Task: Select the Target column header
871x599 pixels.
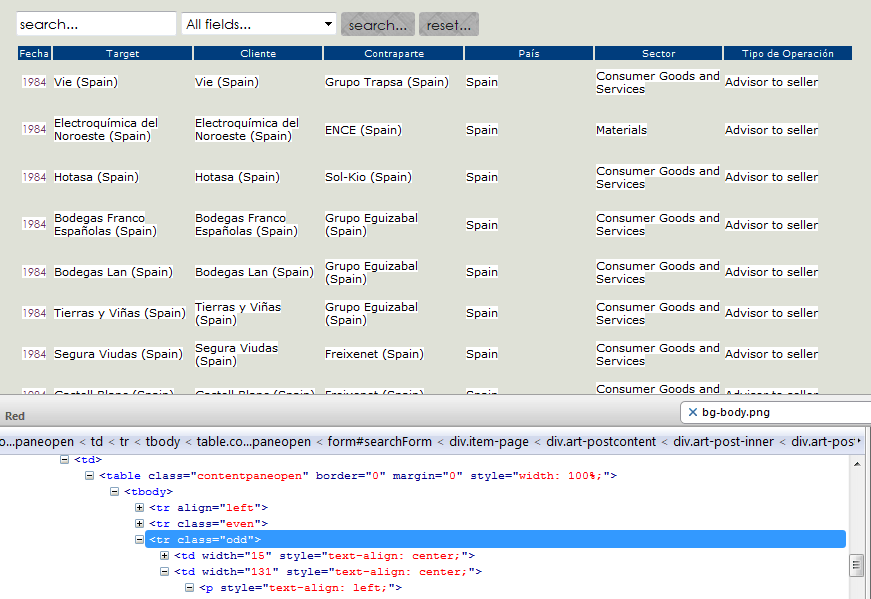Action: click(122, 53)
